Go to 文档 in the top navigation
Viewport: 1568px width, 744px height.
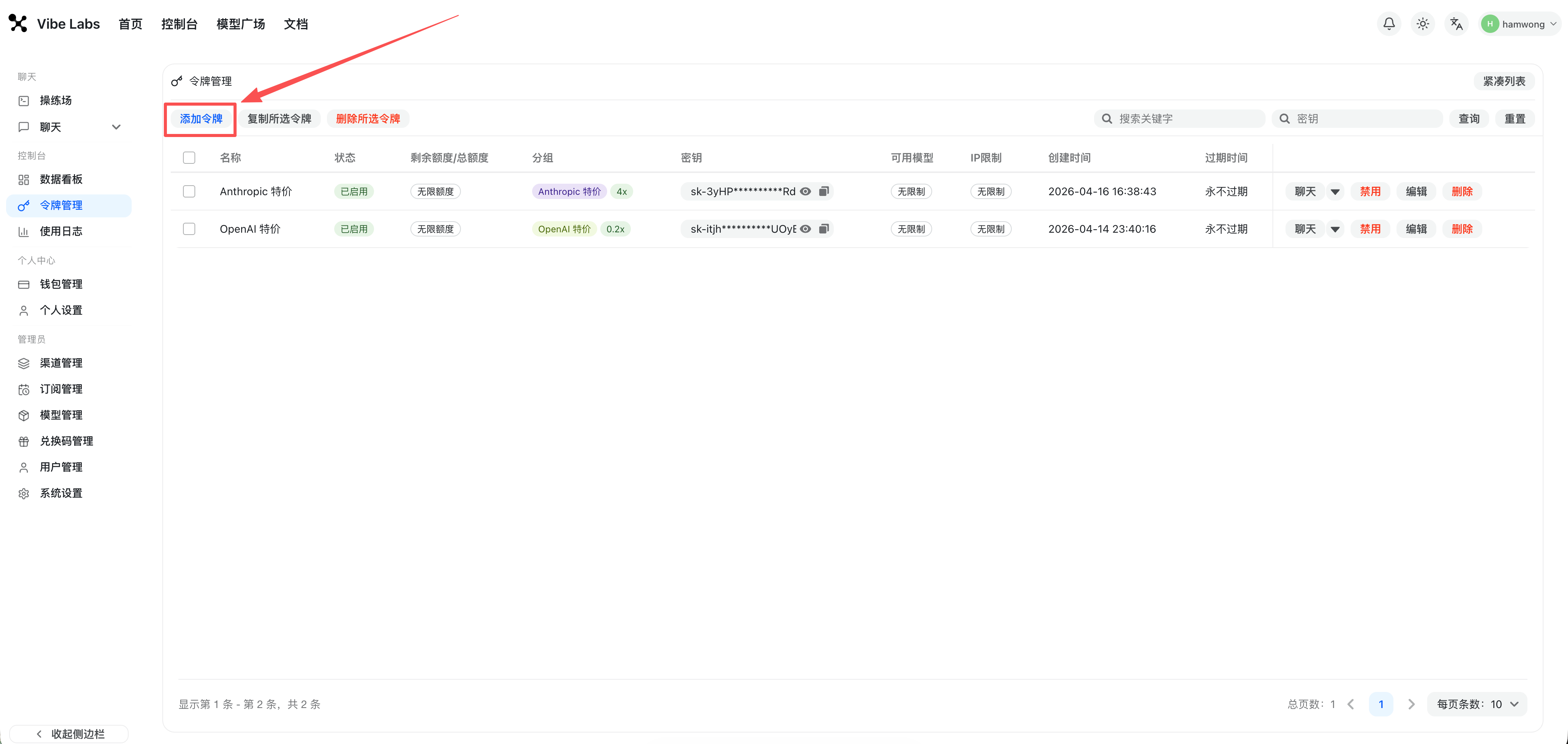[296, 24]
